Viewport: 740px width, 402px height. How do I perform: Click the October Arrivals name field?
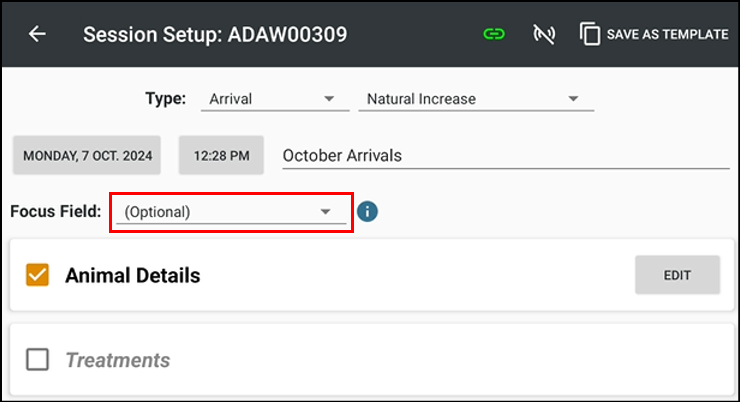500,156
